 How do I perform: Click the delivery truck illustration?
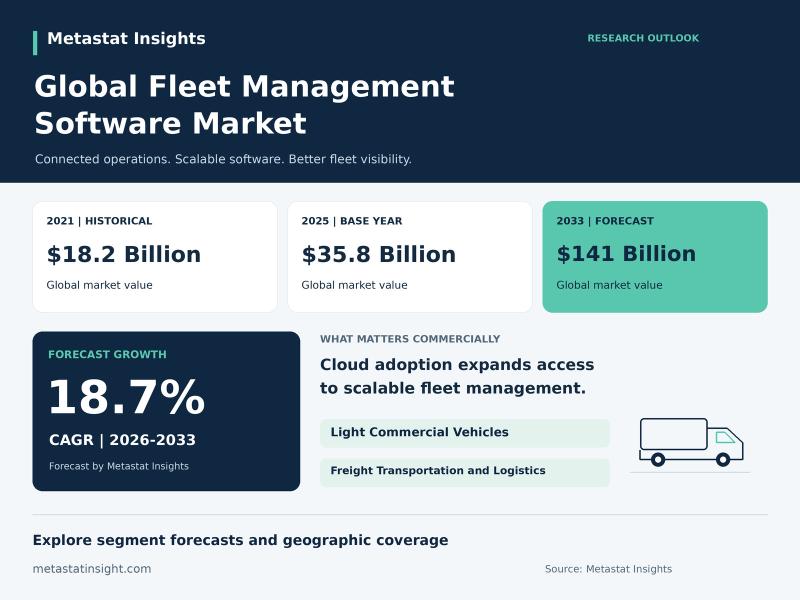point(691,443)
